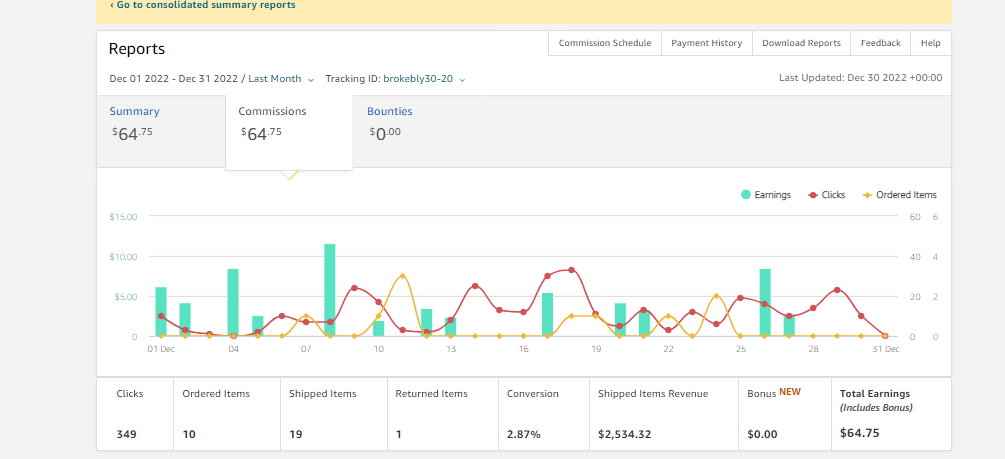The width and height of the screenshot is (1005, 459).
Task: Open the Feedback form
Action: pos(881,43)
